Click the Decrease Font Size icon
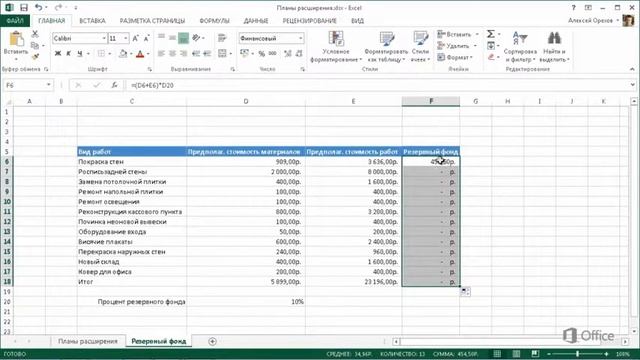 [x=146, y=38]
